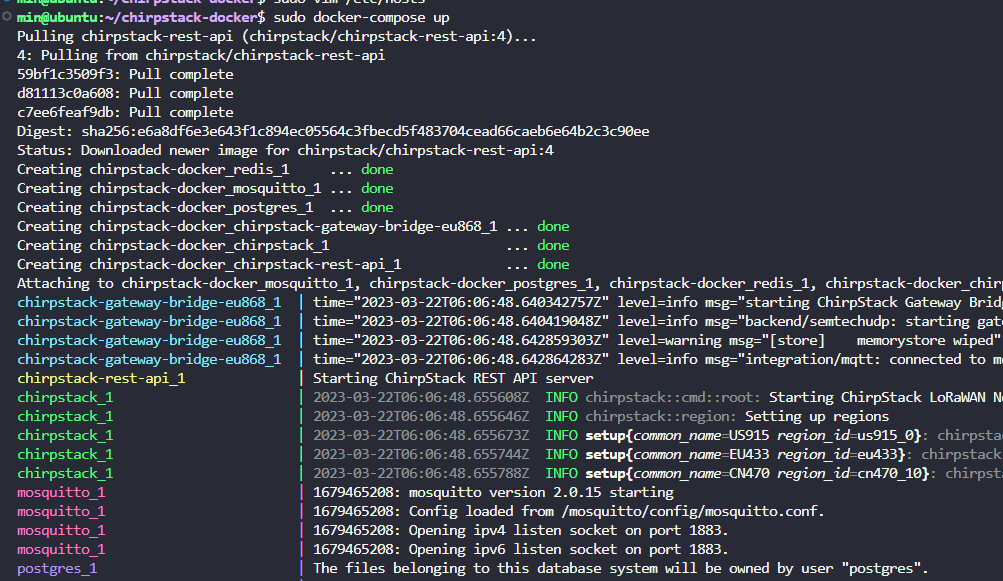1003x581 pixels.
Task: Click the CN470 region setup log line
Action: (650, 473)
